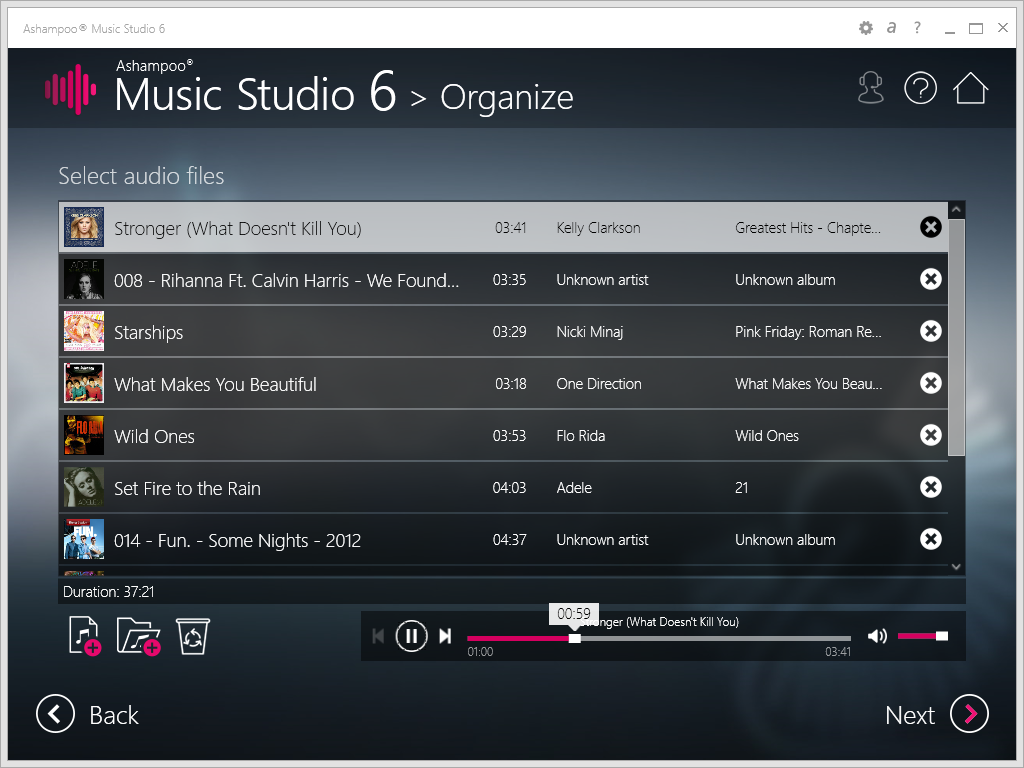This screenshot has width=1024, height=768.
Task: Go to the previous track
Action: tap(378, 636)
